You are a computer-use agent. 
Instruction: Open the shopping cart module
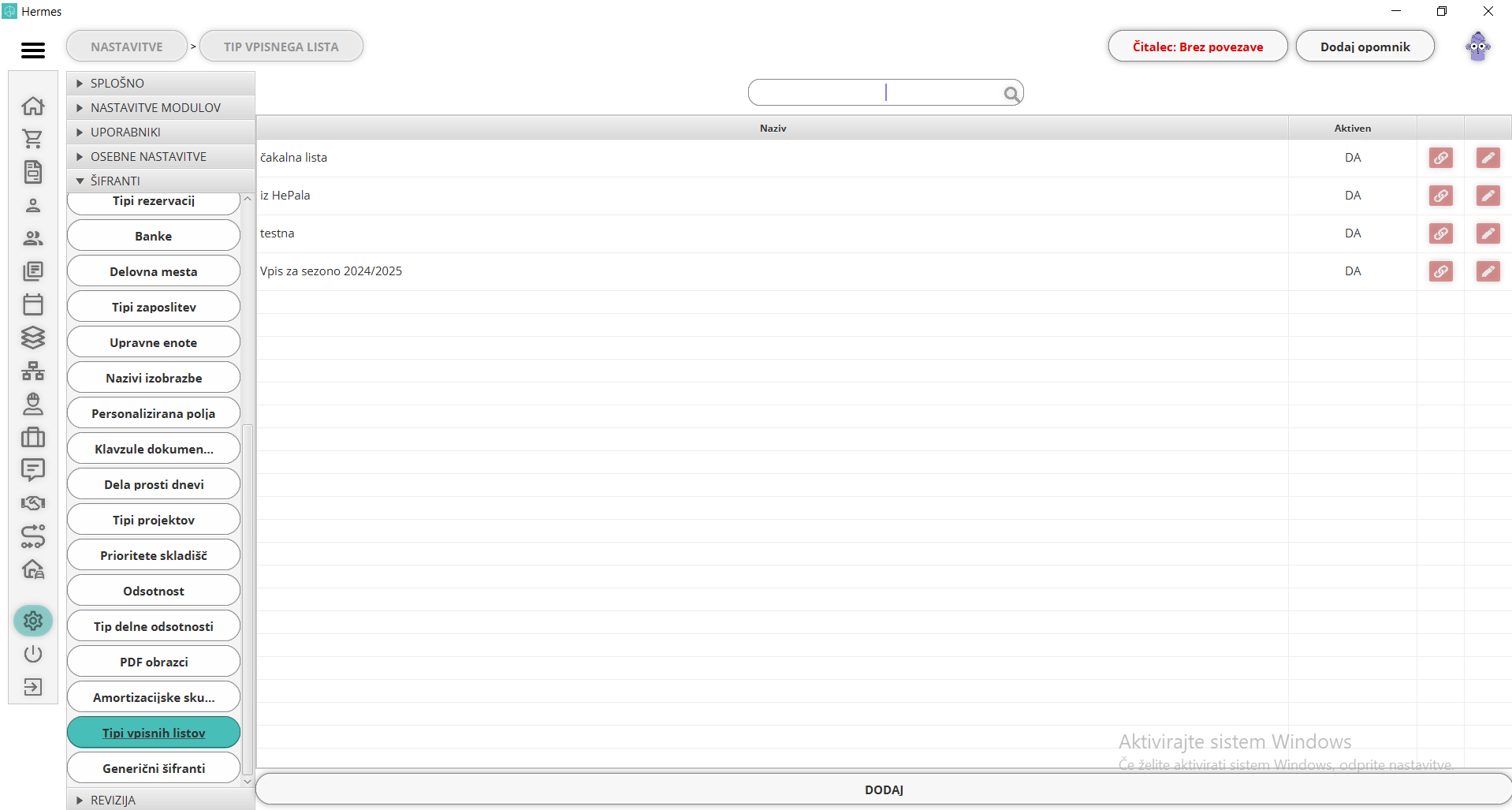click(x=33, y=139)
